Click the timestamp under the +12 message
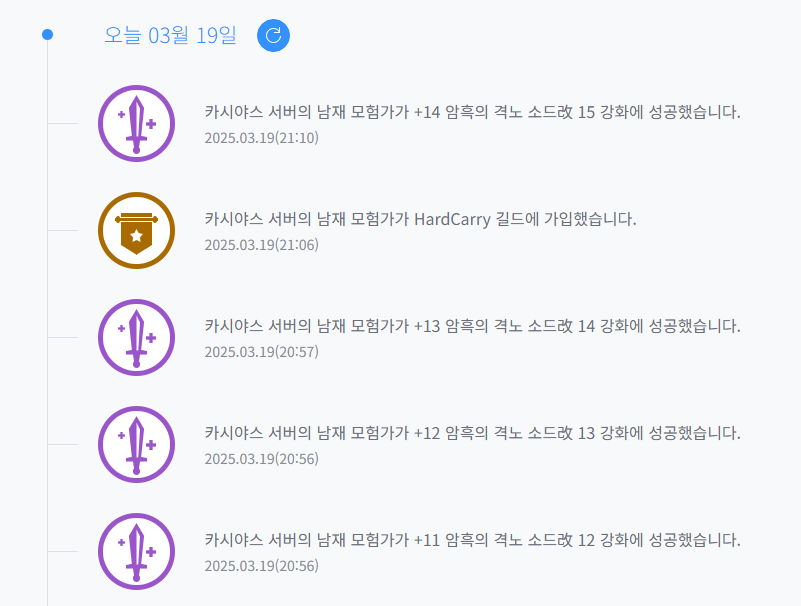 click(x=262, y=459)
